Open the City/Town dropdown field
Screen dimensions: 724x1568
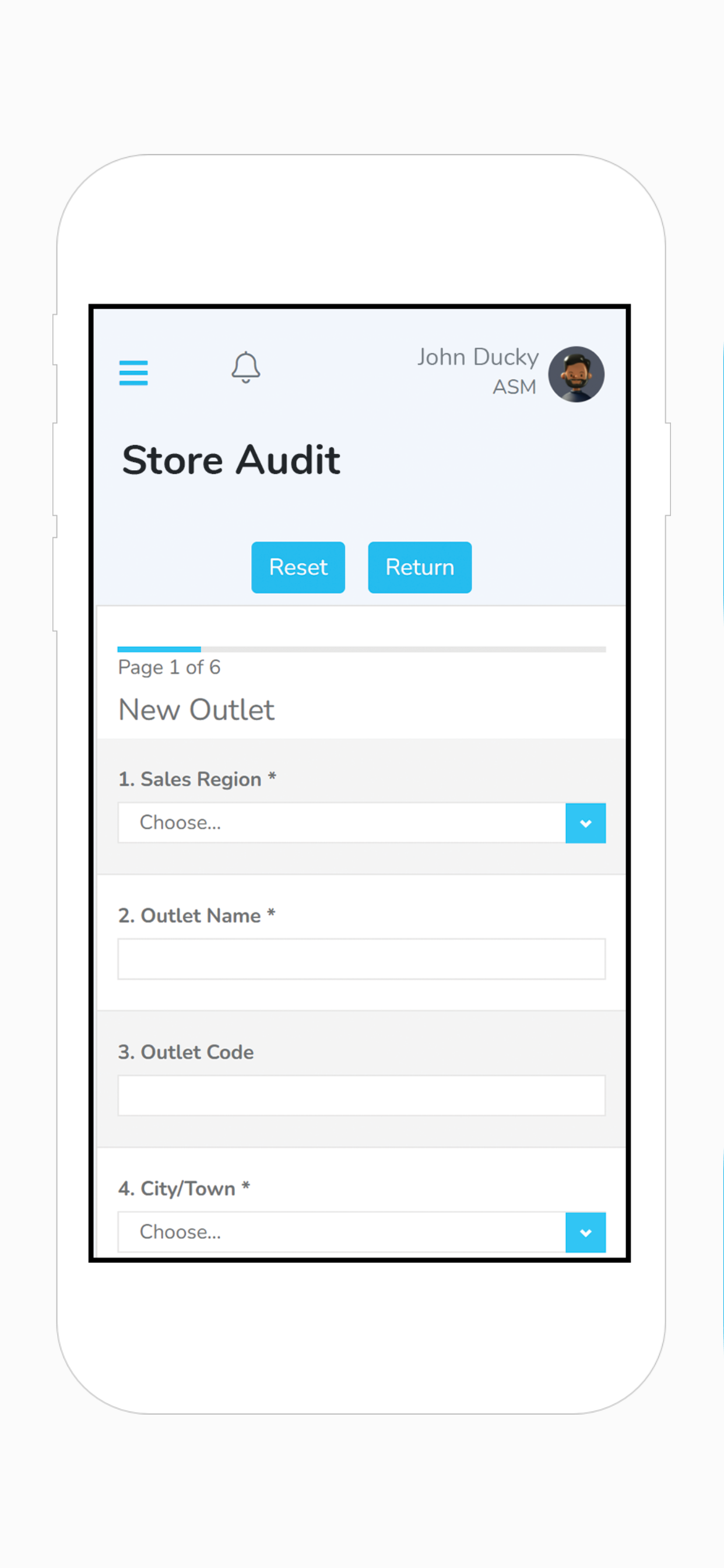point(361,1231)
